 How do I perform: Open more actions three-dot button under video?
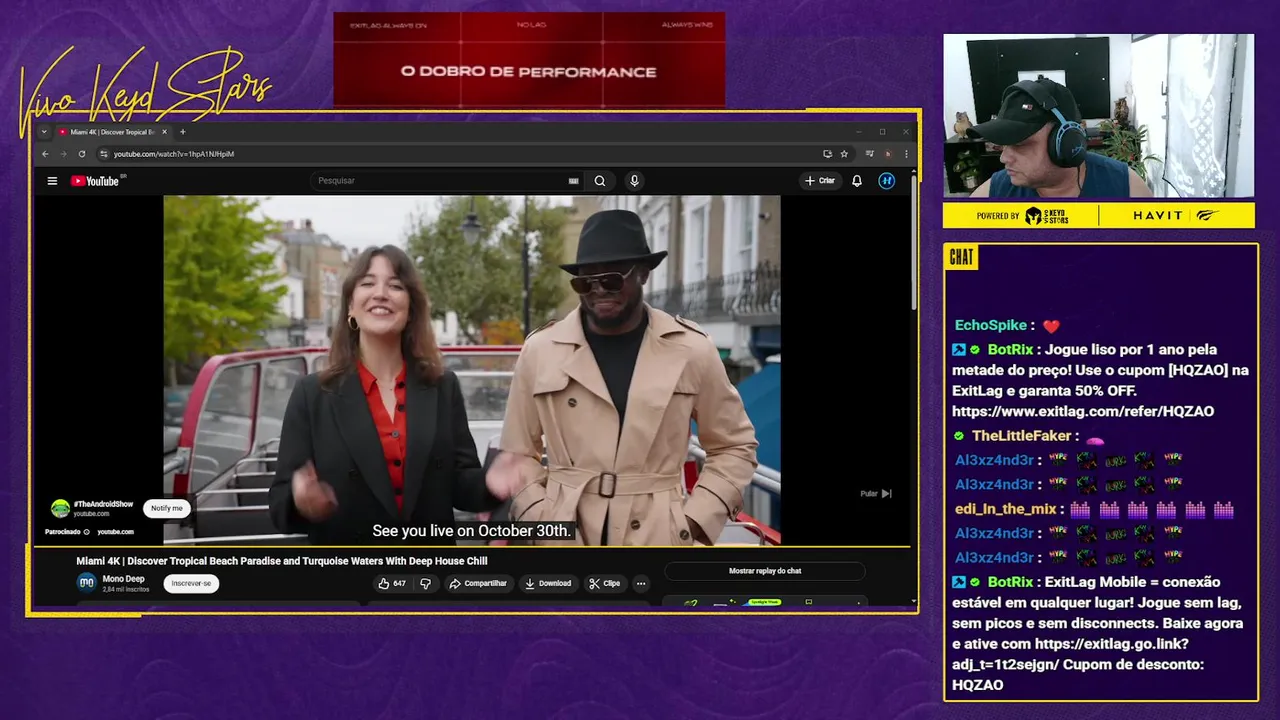coord(641,583)
